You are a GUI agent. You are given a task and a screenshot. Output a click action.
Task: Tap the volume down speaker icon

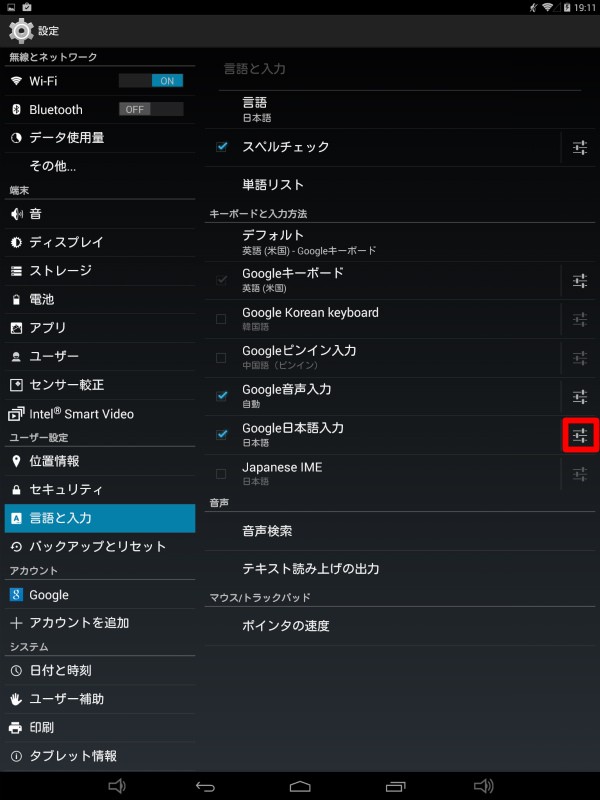pos(117,786)
